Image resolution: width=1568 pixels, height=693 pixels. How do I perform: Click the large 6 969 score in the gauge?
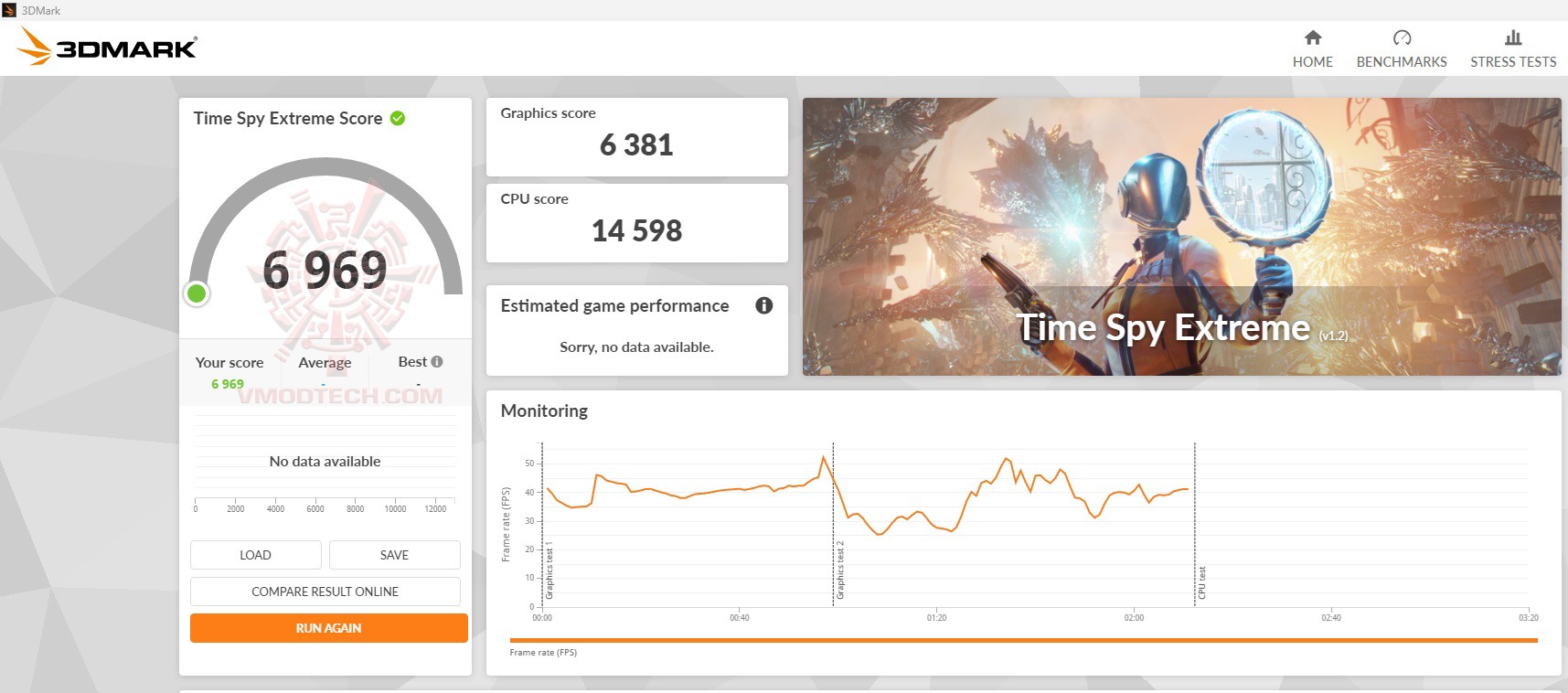click(325, 270)
